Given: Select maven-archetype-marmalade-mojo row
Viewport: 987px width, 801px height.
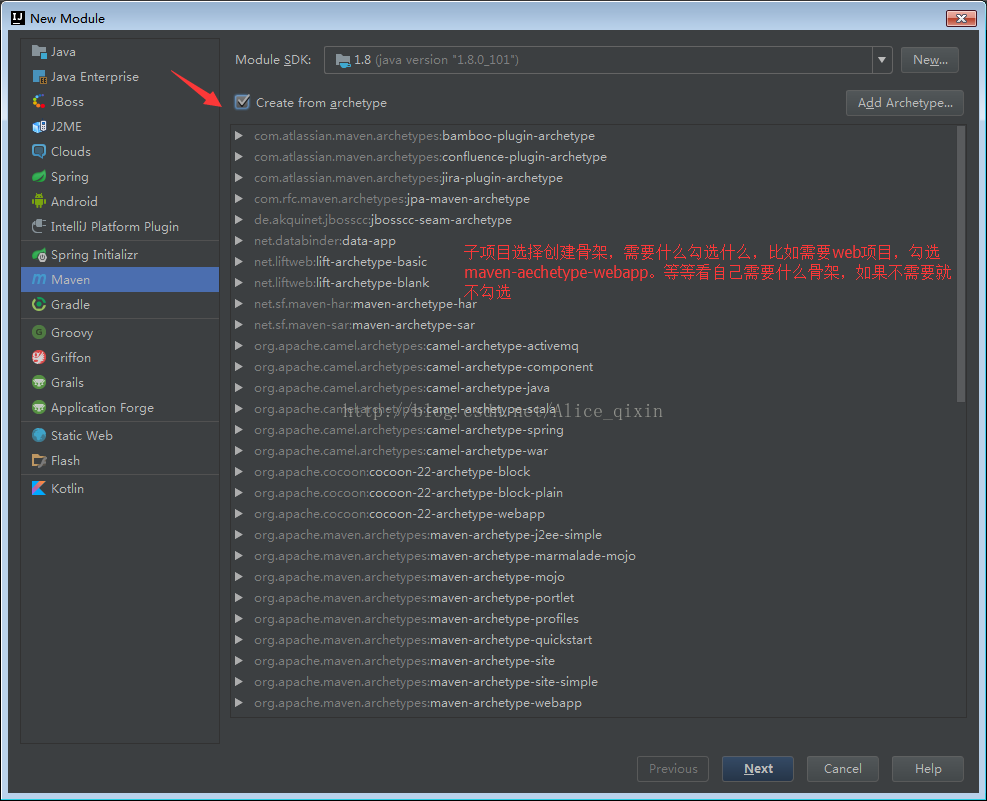Looking at the screenshot, I should pyautogui.click(x=593, y=556).
